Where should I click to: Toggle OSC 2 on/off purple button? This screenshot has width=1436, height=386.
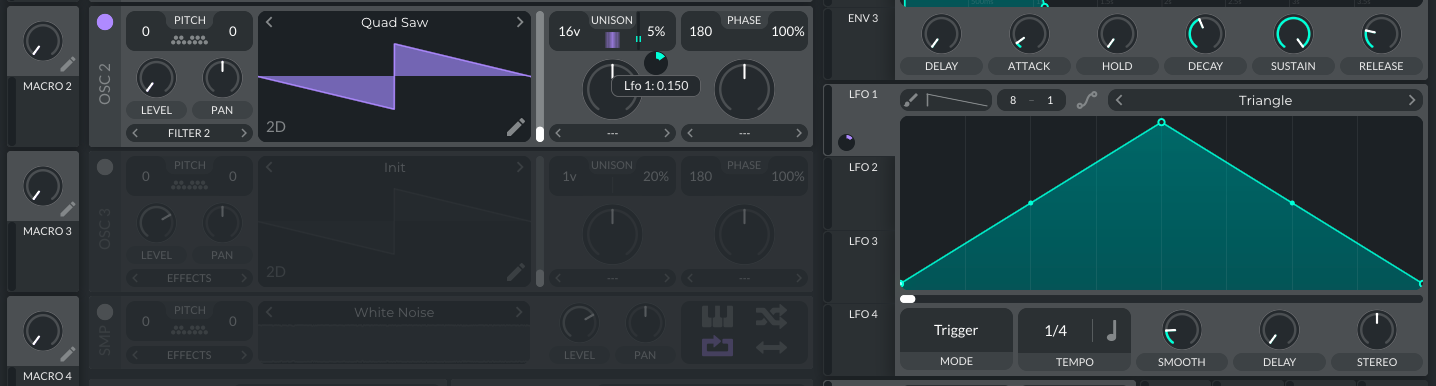point(105,22)
